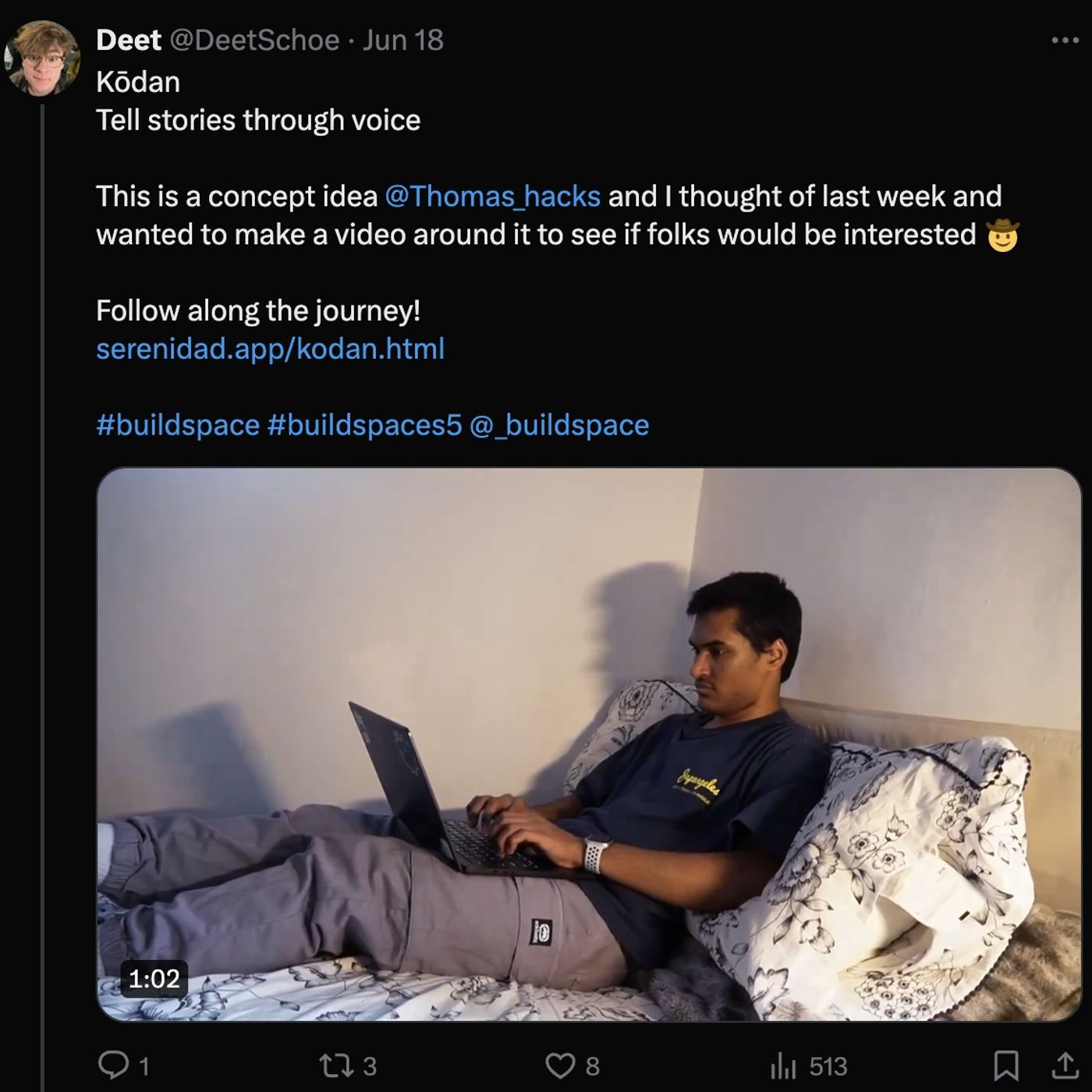Select the #buildspace hashtag
The image size is (1092, 1092).
click(178, 425)
